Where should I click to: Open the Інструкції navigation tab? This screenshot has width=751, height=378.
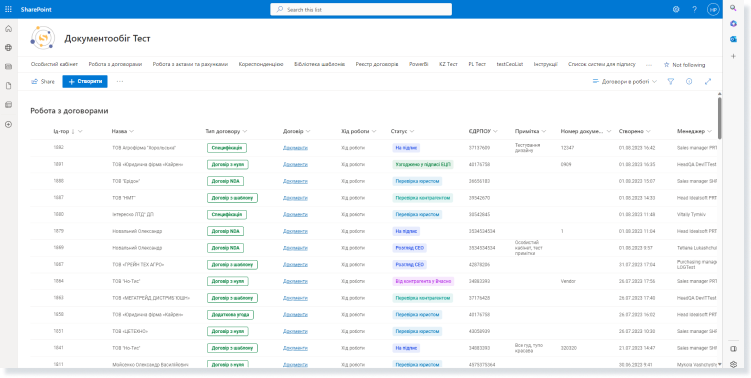(x=546, y=64)
